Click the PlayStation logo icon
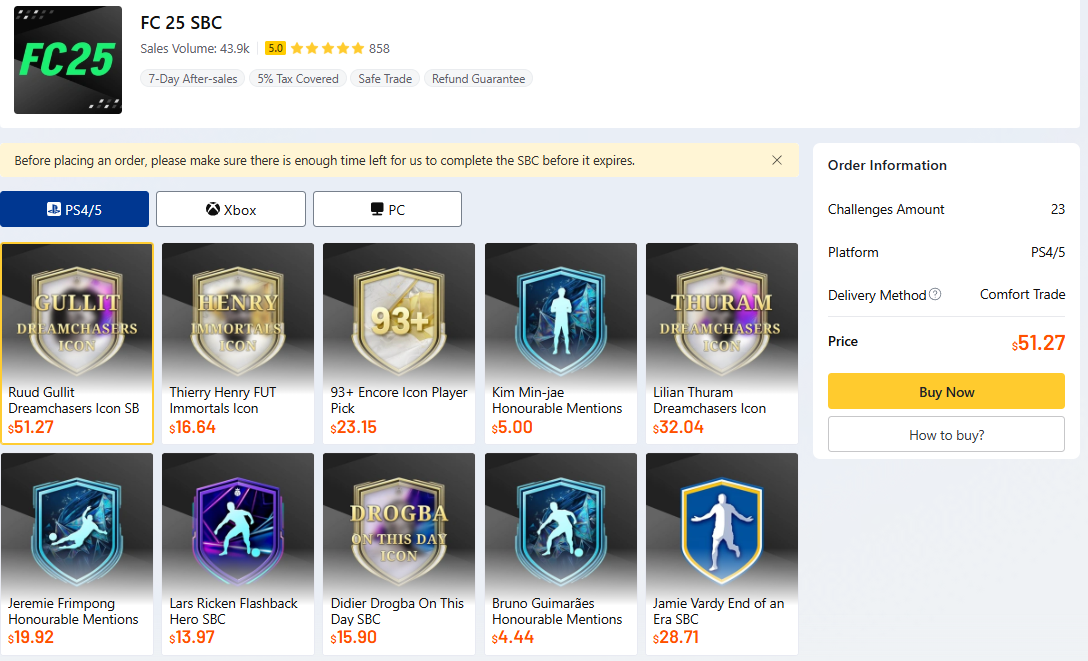This screenshot has height=661, width=1088. 53,209
